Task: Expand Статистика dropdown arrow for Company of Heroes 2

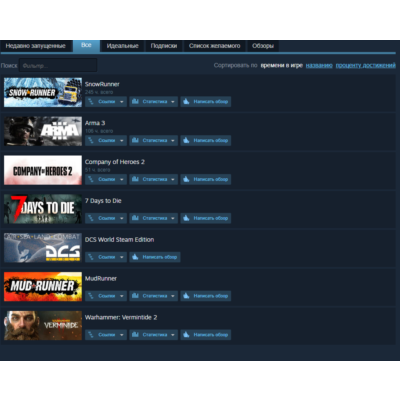Action: point(173,180)
